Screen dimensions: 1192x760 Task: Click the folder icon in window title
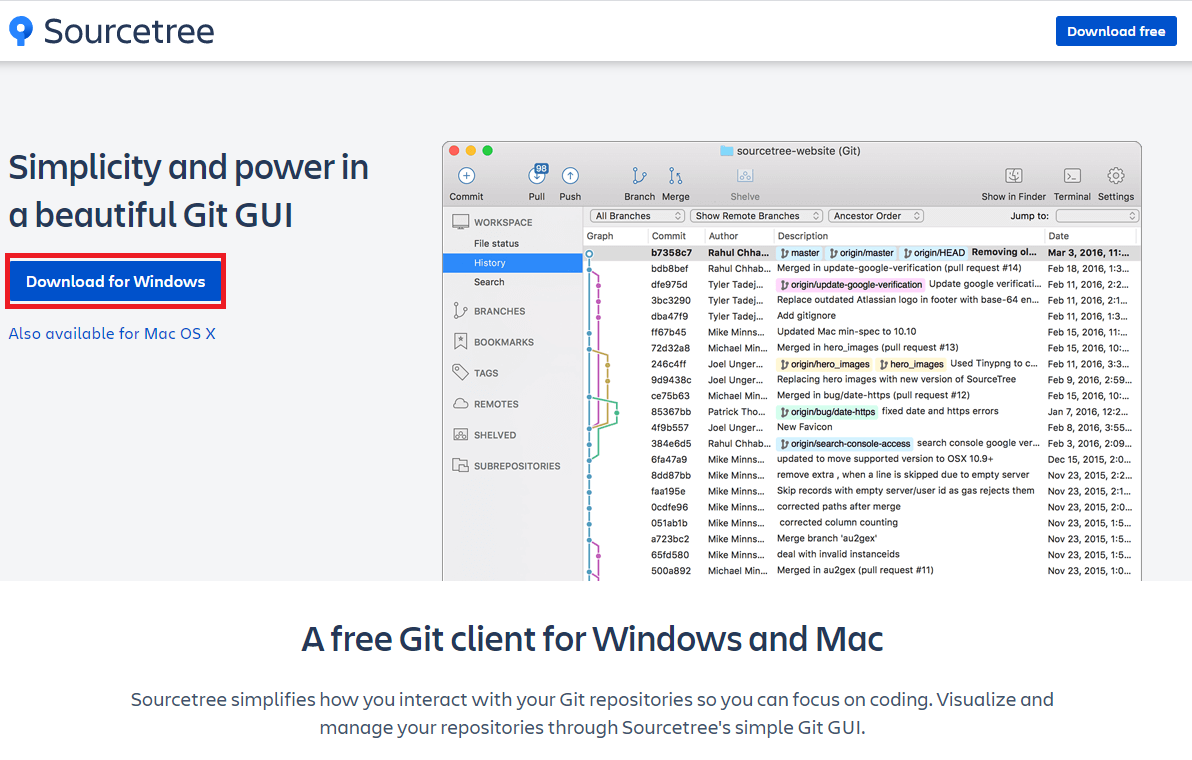tap(726, 150)
